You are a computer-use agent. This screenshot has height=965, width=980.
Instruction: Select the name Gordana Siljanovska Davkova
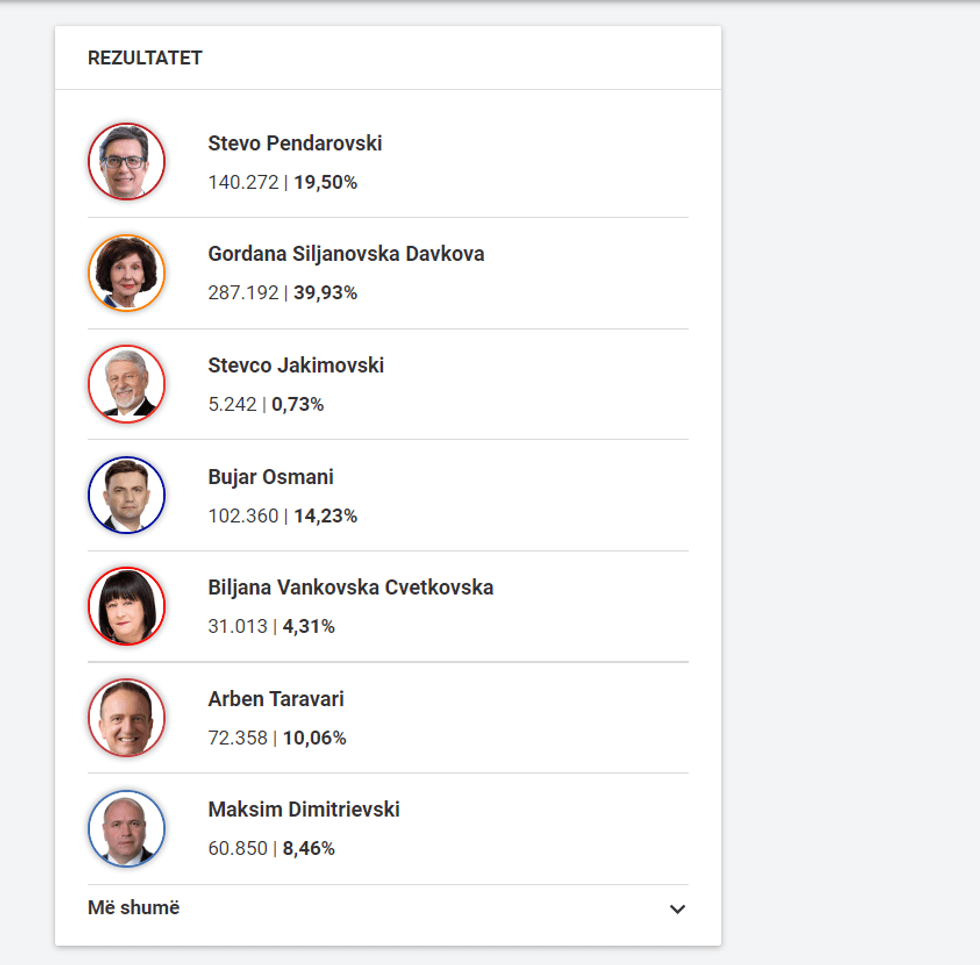coord(346,254)
